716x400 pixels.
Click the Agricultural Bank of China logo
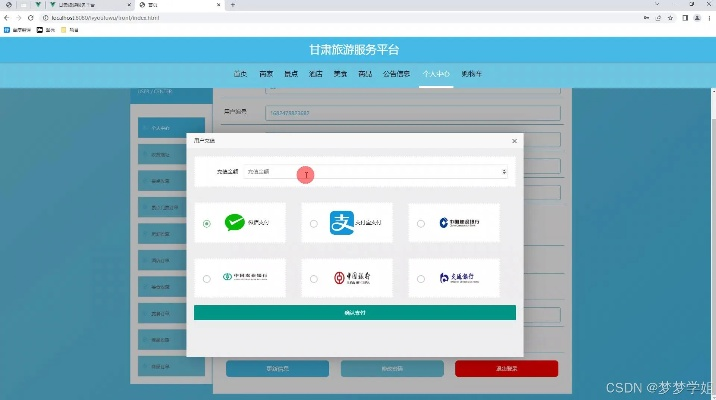pyautogui.click(x=245, y=277)
